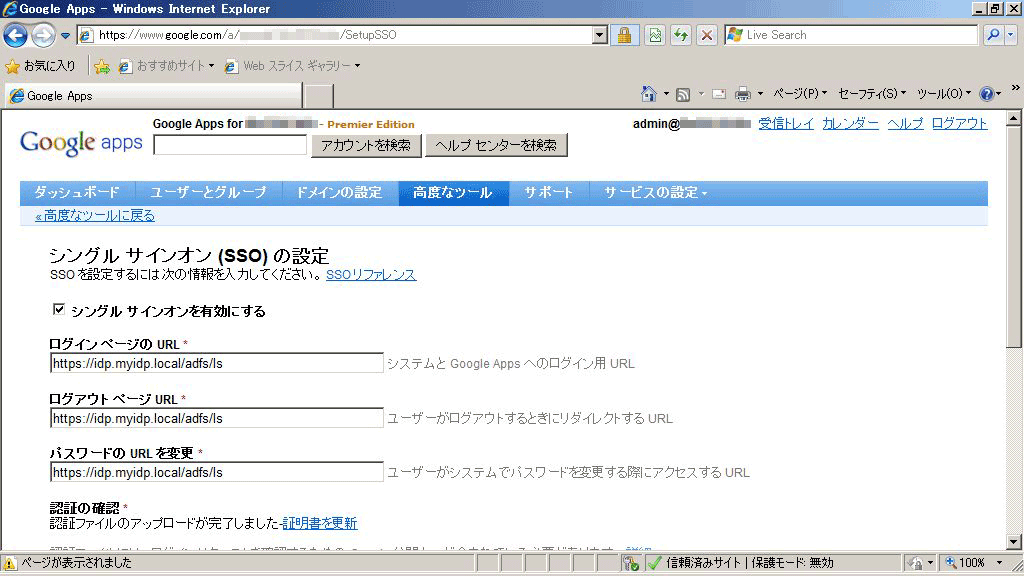Click the Home icon in command bar
This screenshot has width=1024, height=576.
click(648, 95)
